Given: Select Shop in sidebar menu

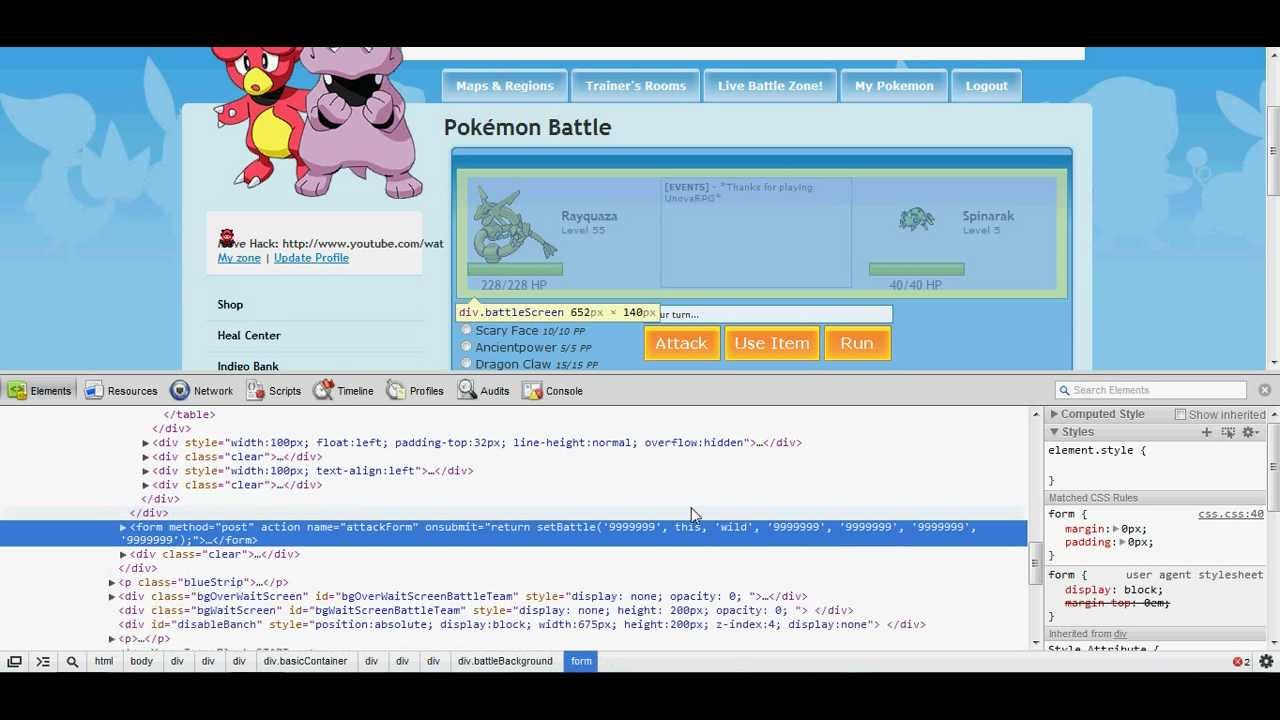Looking at the screenshot, I should [x=230, y=304].
